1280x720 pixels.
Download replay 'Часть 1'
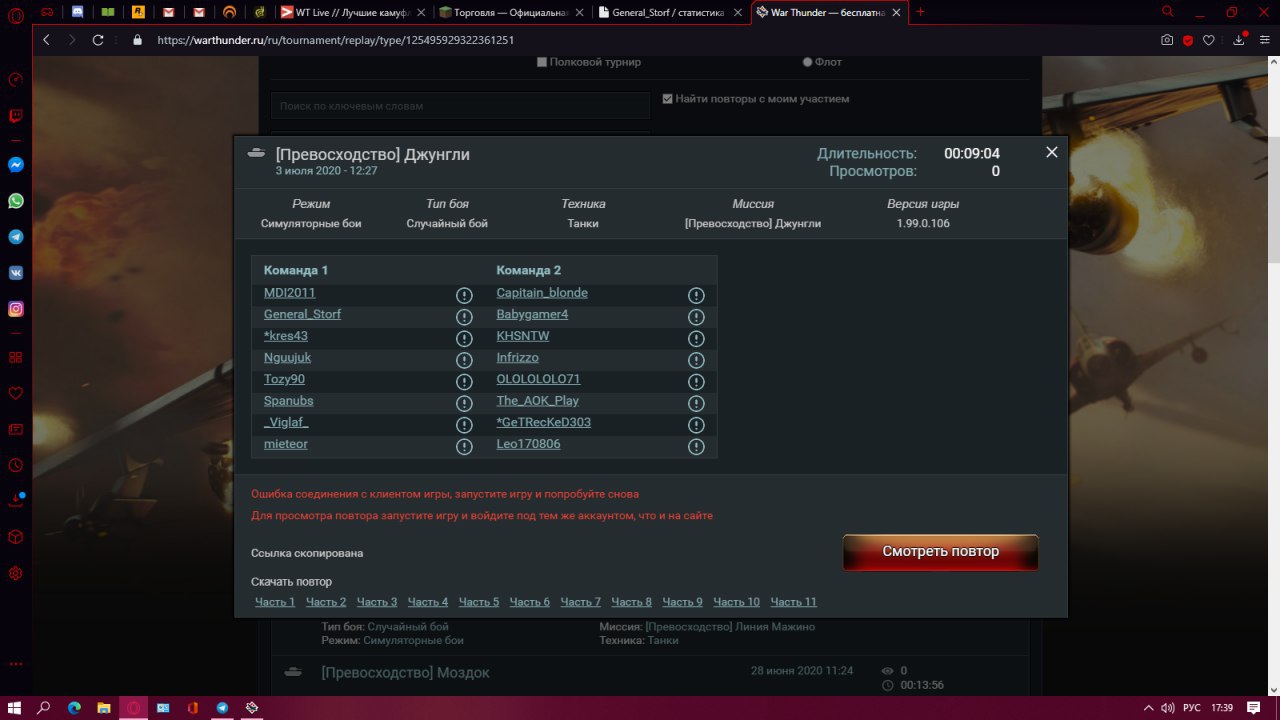tap(275, 602)
